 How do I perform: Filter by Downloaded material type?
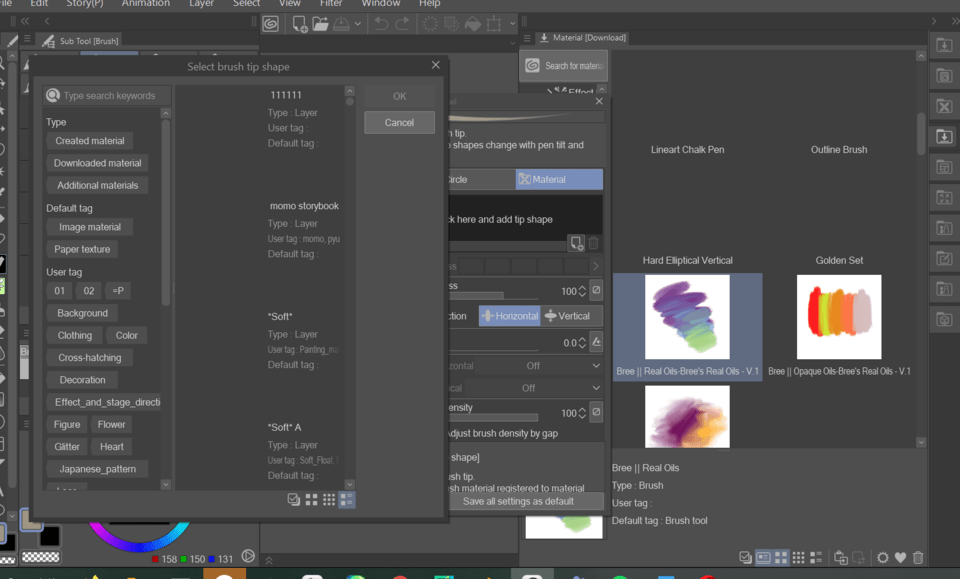click(x=97, y=163)
